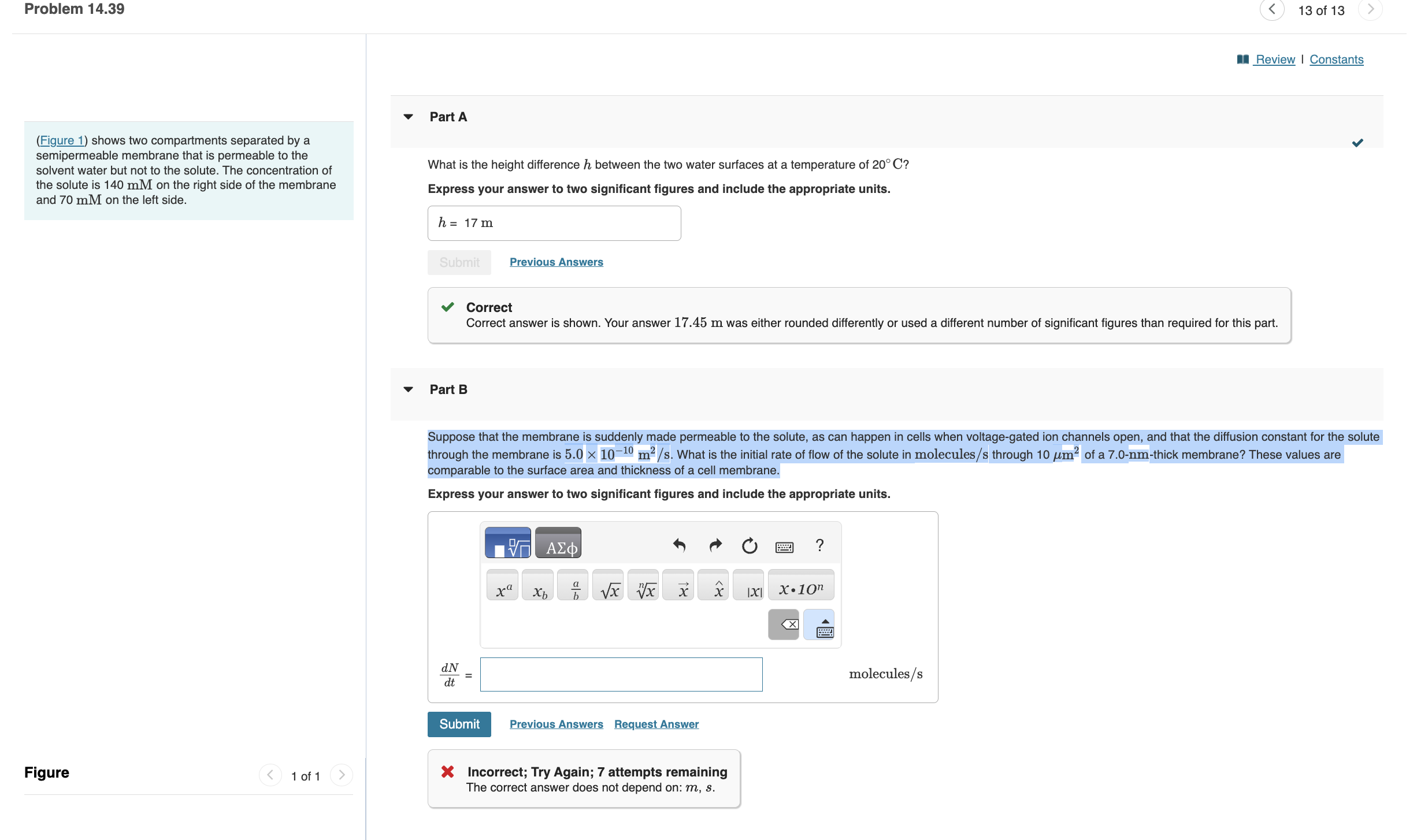Submit the Part B answer
Viewport: 1417px width, 840px height.
pos(459,724)
